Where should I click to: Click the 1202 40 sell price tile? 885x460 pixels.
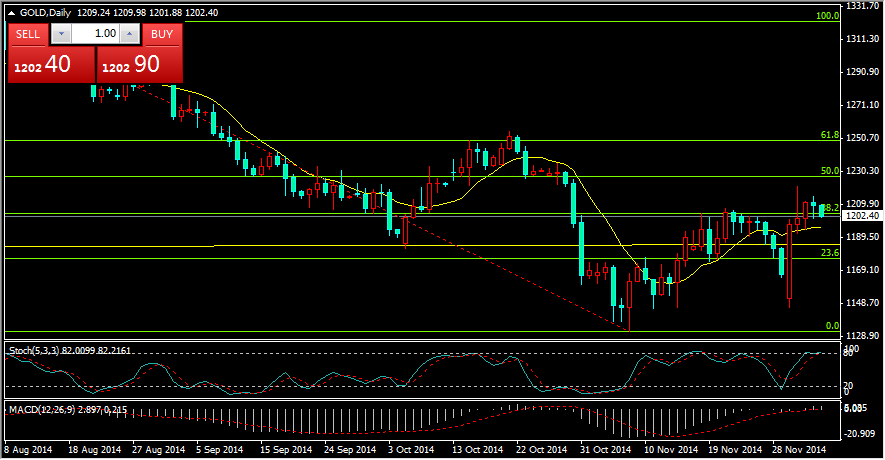[x=50, y=65]
